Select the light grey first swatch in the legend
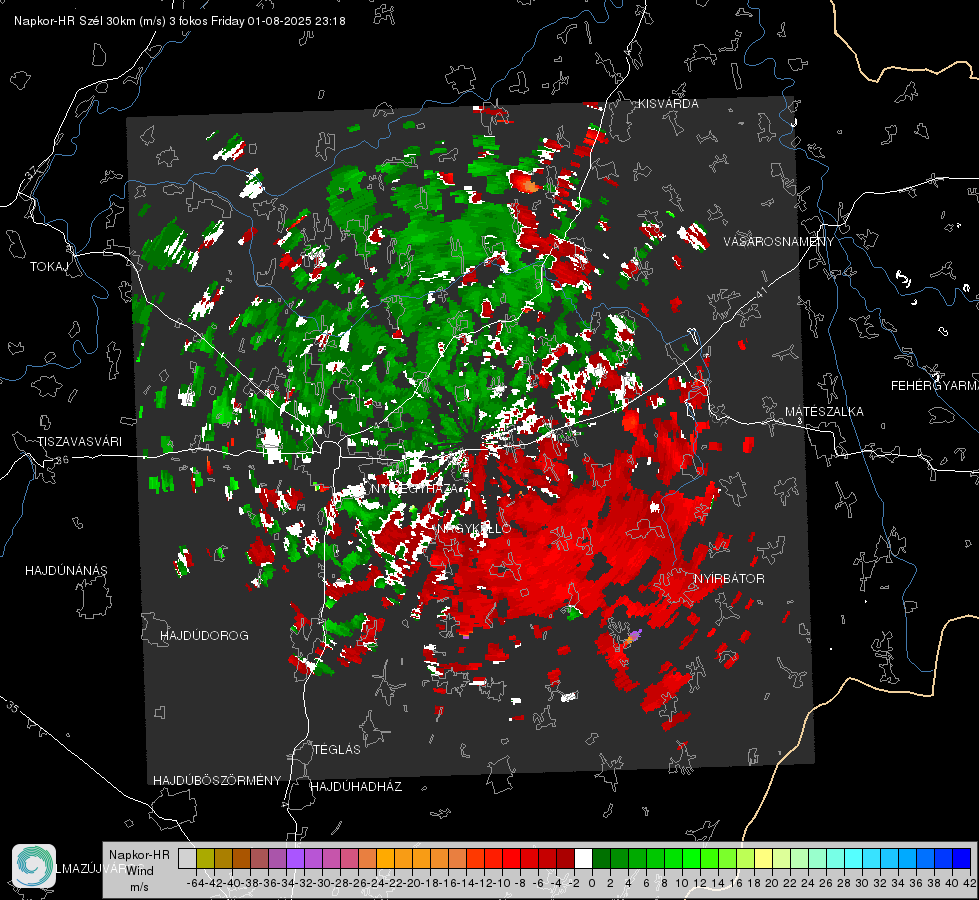 (x=187, y=858)
